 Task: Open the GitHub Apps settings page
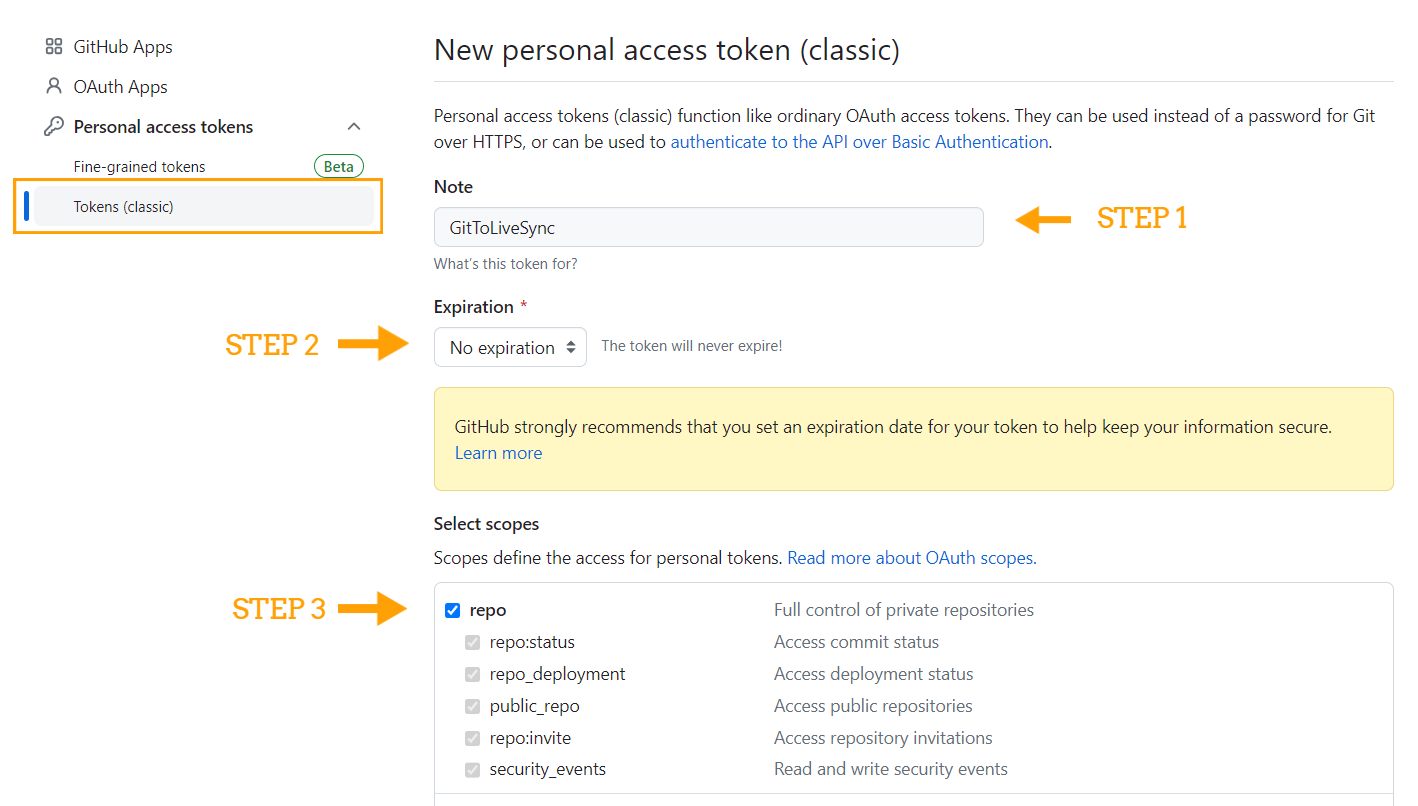pos(122,47)
